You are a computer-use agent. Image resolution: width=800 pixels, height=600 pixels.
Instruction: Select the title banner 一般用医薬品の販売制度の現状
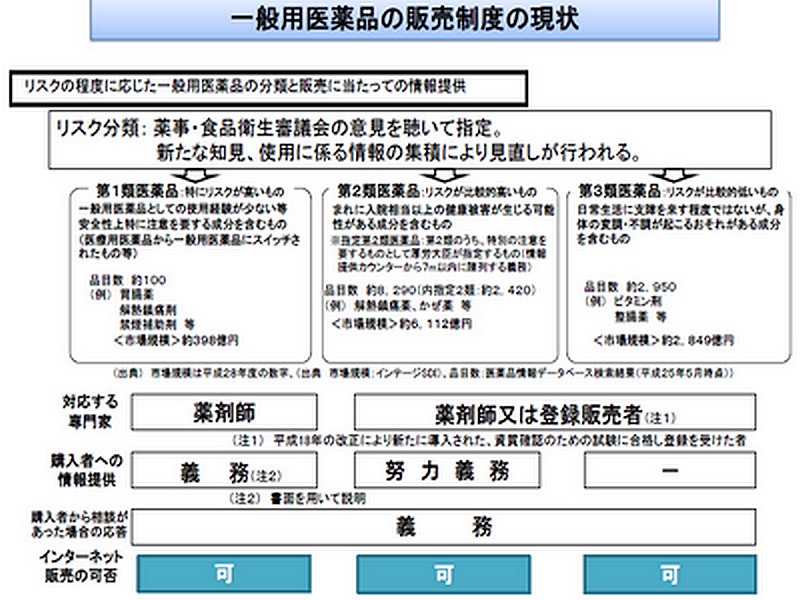tap(403, 19)
